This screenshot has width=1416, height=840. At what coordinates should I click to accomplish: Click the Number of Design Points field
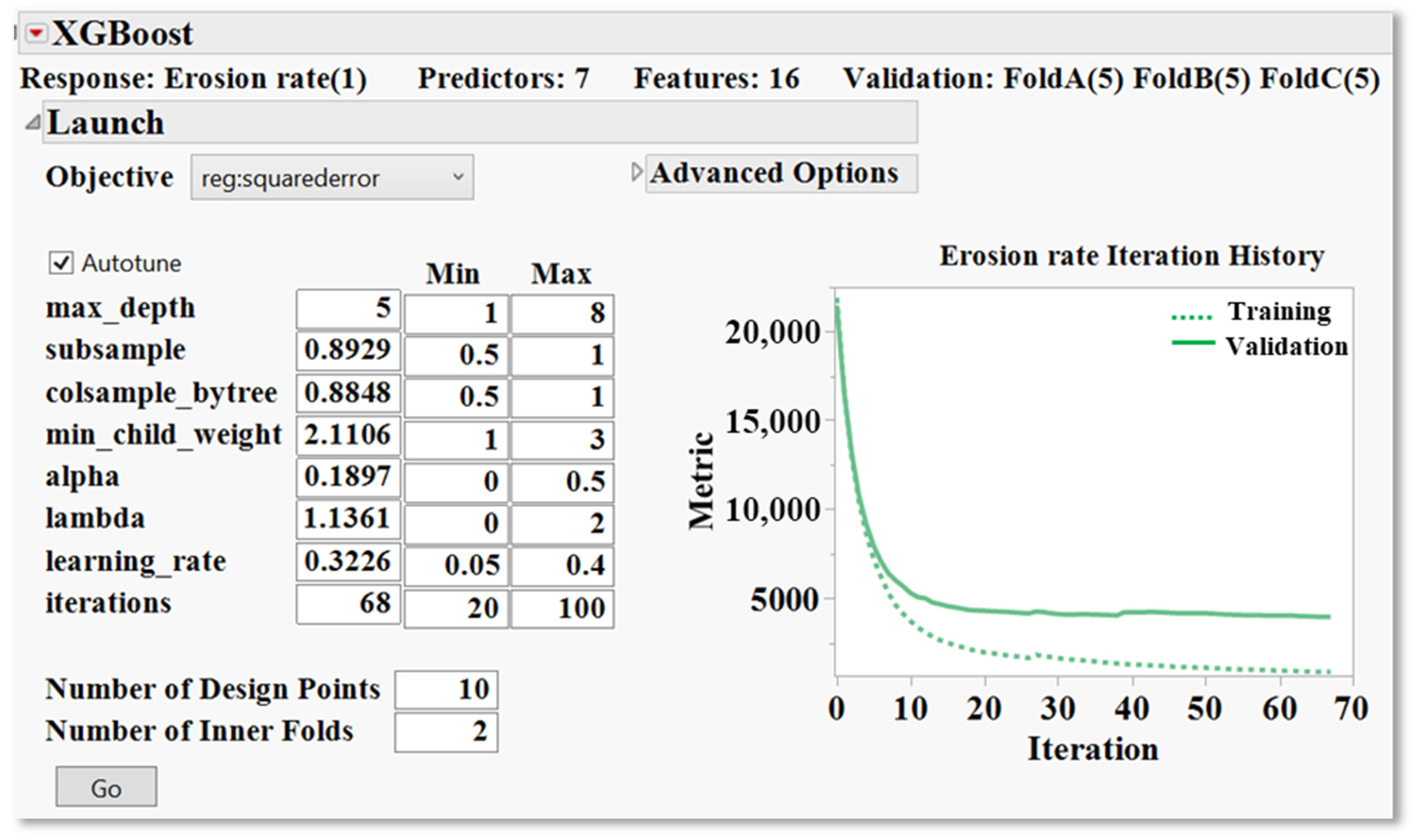tap(446, 690)
